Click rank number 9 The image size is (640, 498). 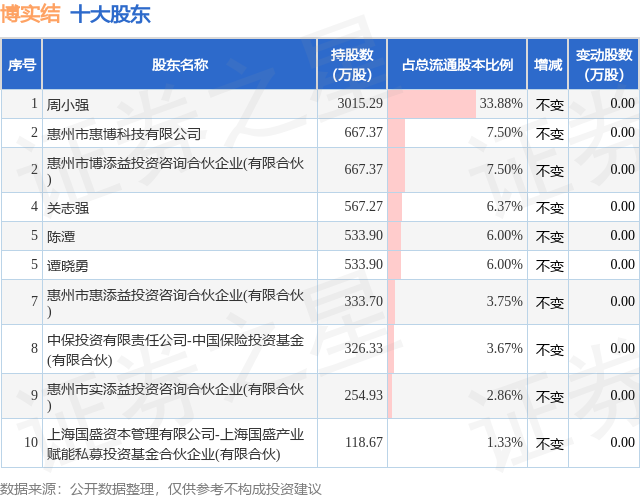pyautogui.click(x=34, y=395)
